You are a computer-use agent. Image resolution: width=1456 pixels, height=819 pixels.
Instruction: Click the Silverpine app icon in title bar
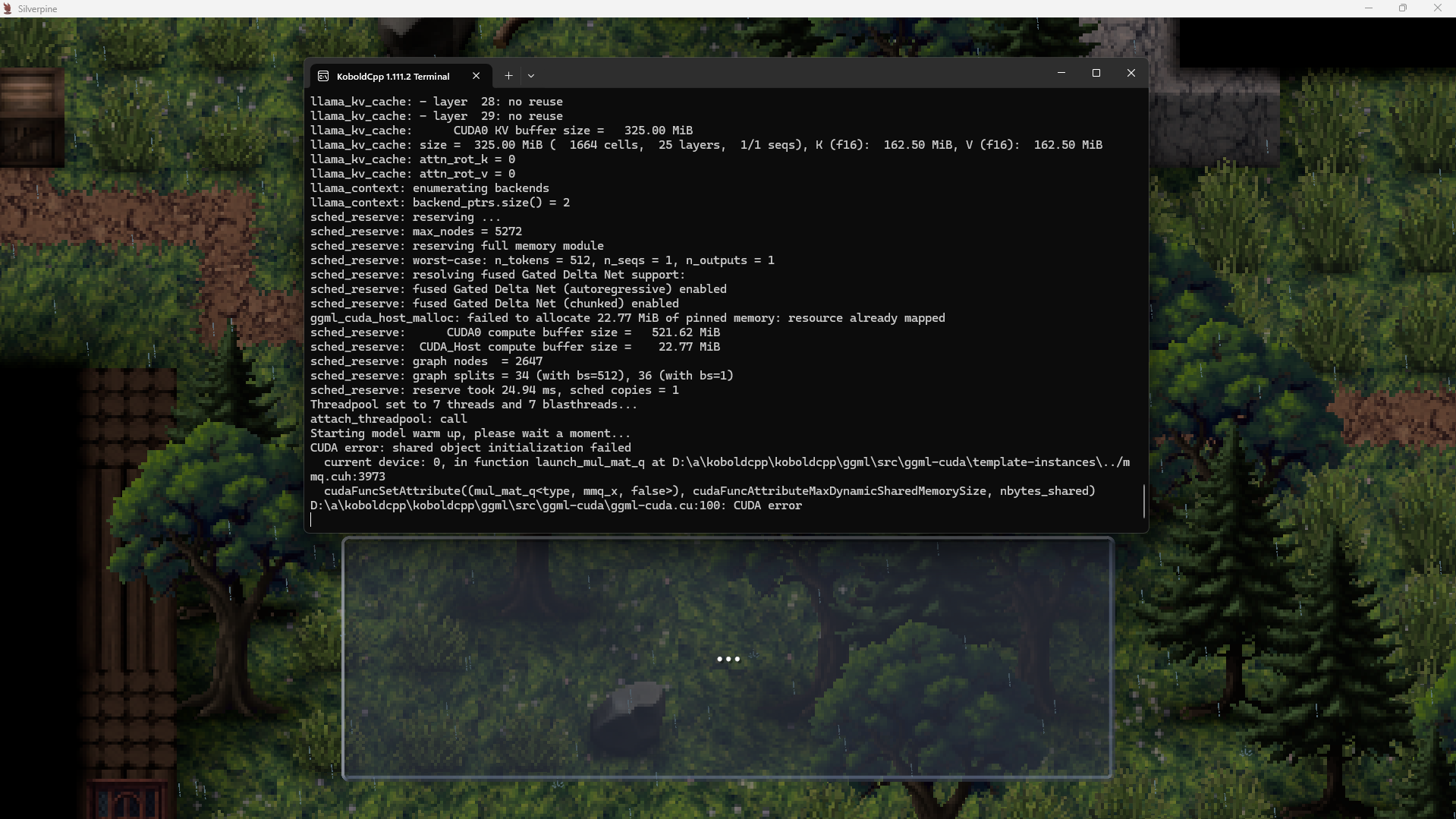(x=8, y=8)
